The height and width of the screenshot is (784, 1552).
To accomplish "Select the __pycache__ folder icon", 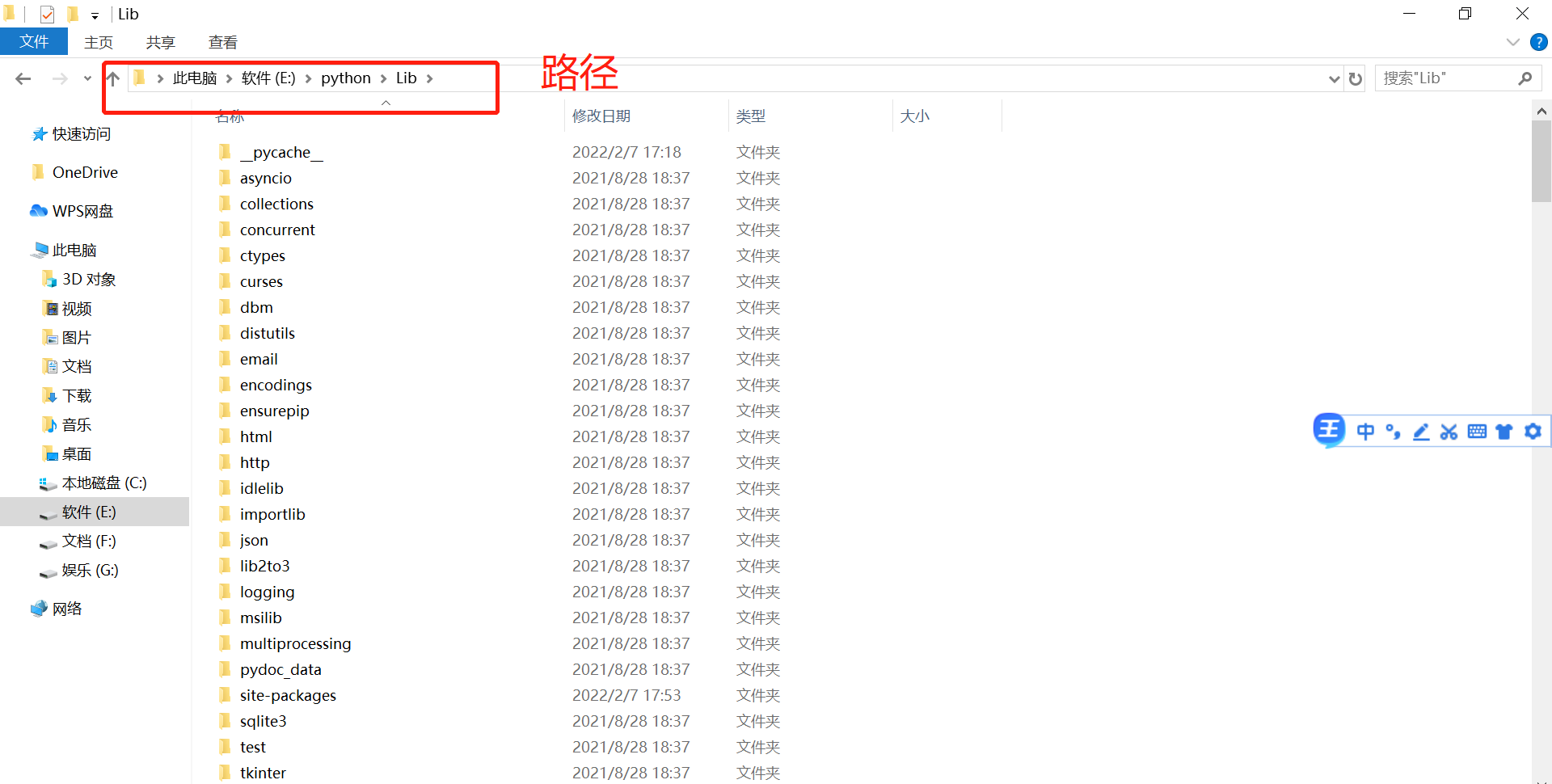I will point(225,152).
